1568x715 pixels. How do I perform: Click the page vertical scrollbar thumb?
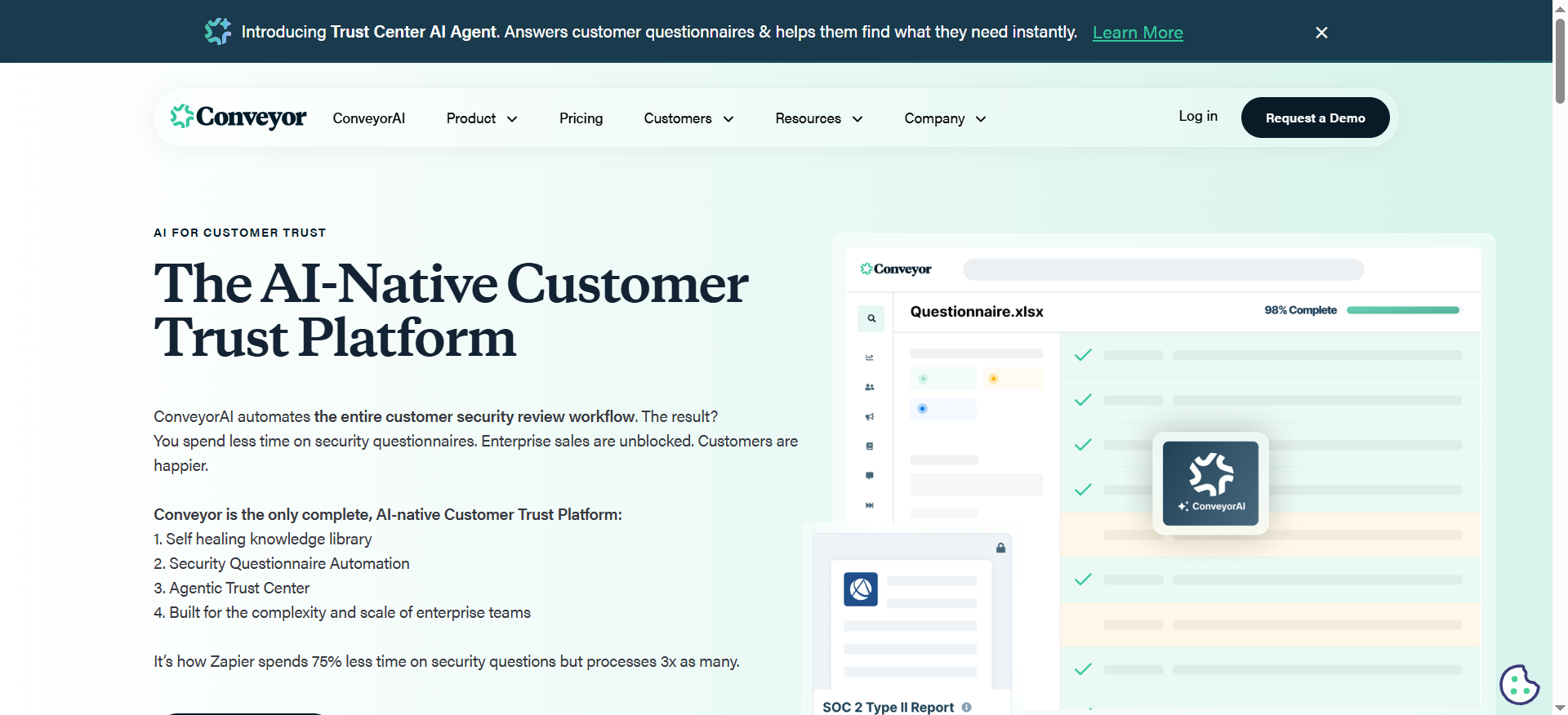tap(1560, 60)
